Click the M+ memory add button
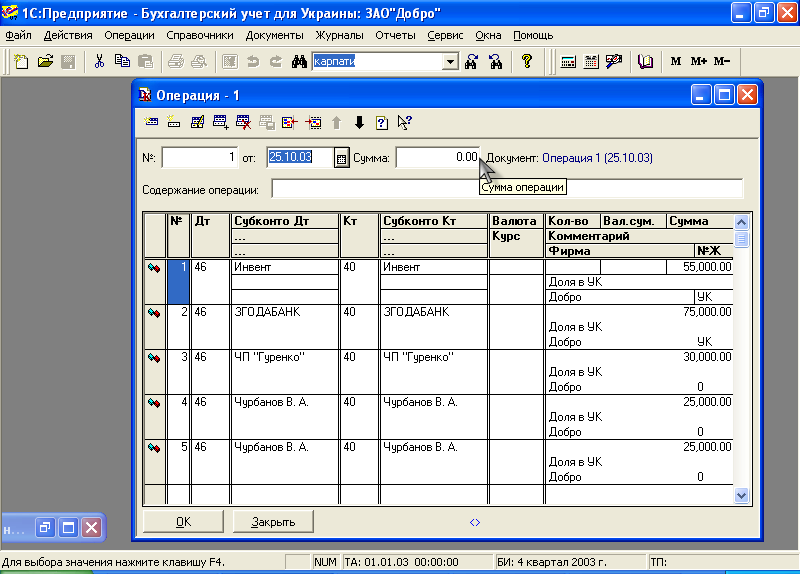Viewport: 800px width, 574px height. coord(699,62)
